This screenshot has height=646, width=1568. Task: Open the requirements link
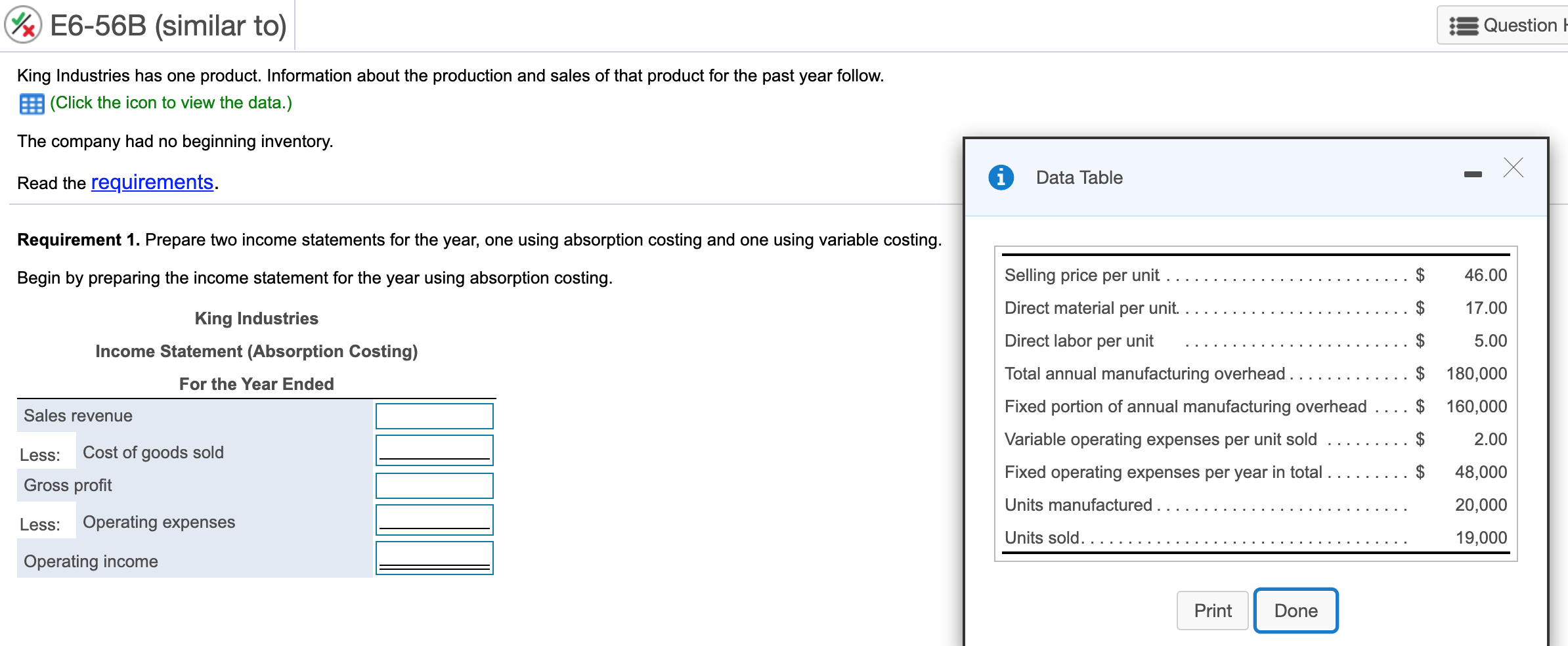pos(151,183)
